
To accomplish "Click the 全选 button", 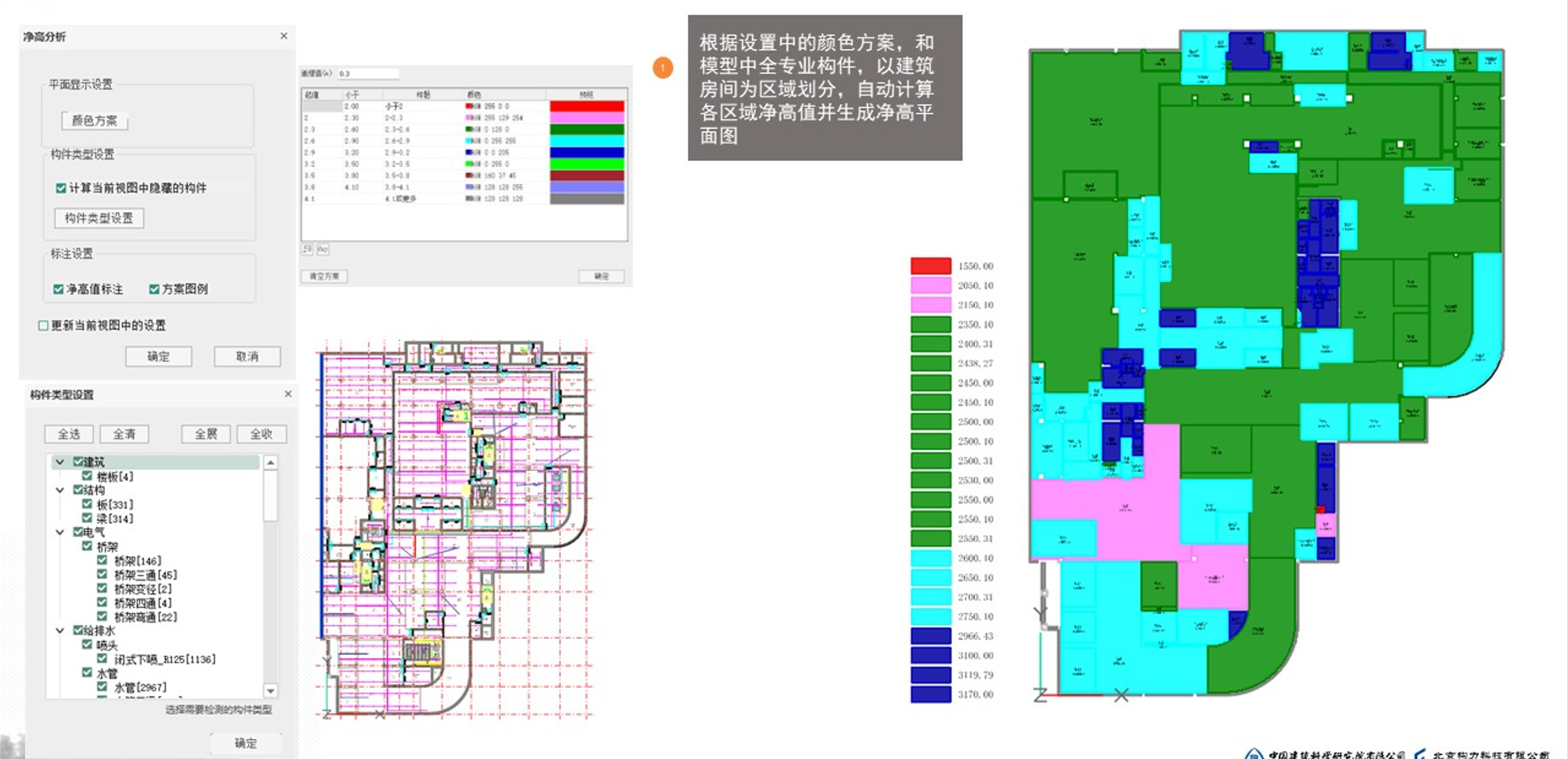I will pyautogui.click(x=69, y=434).
